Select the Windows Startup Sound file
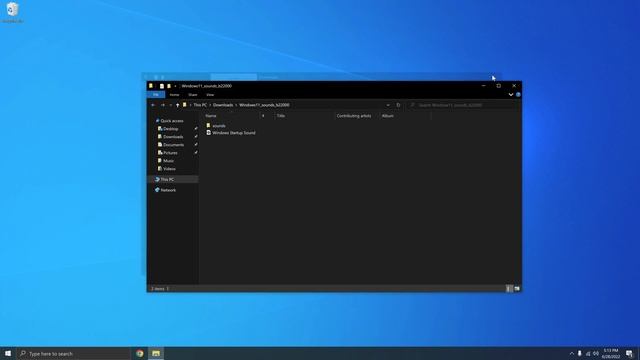The width and height of the screenshot is (640, 360). 231,133
